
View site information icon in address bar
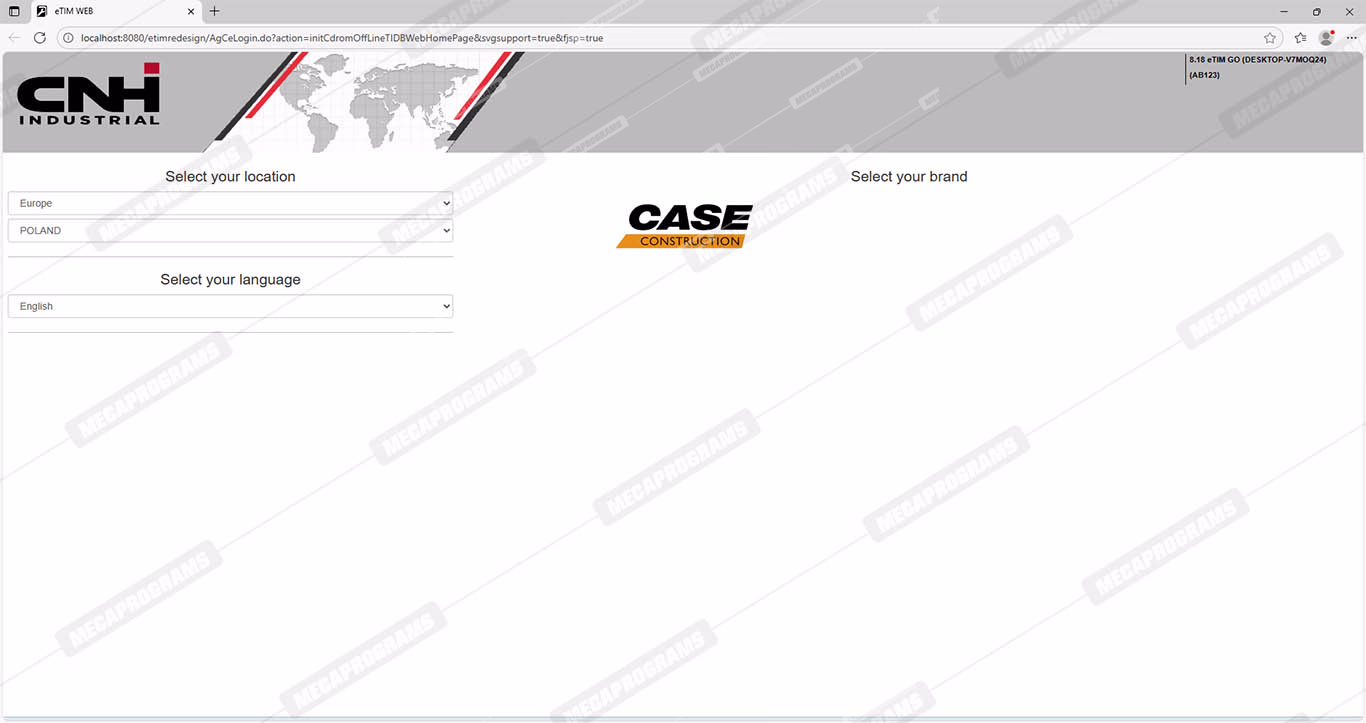click(x=69, y=38)
